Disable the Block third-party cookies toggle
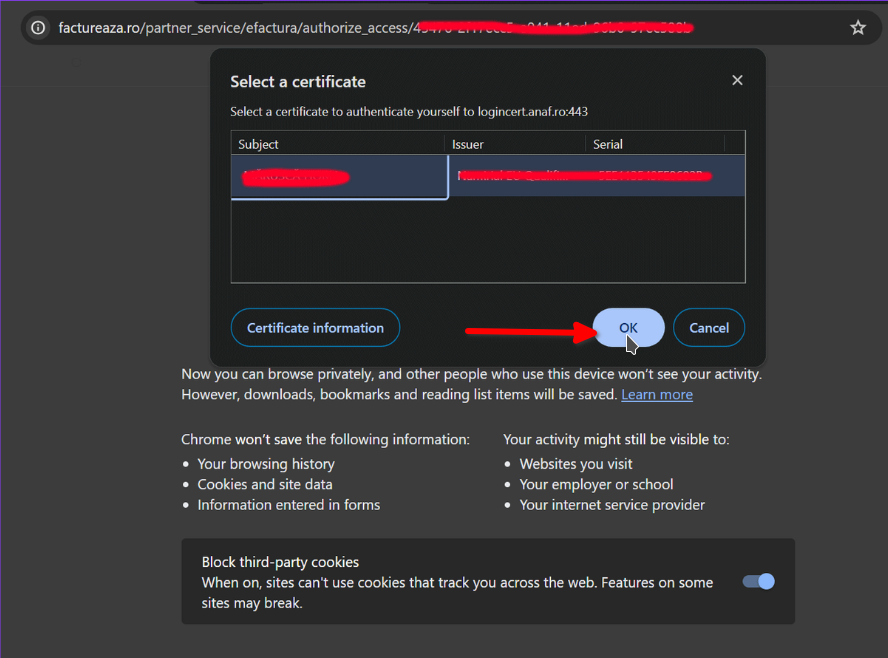Screen dimensions: 888x658 click(758, 581)
